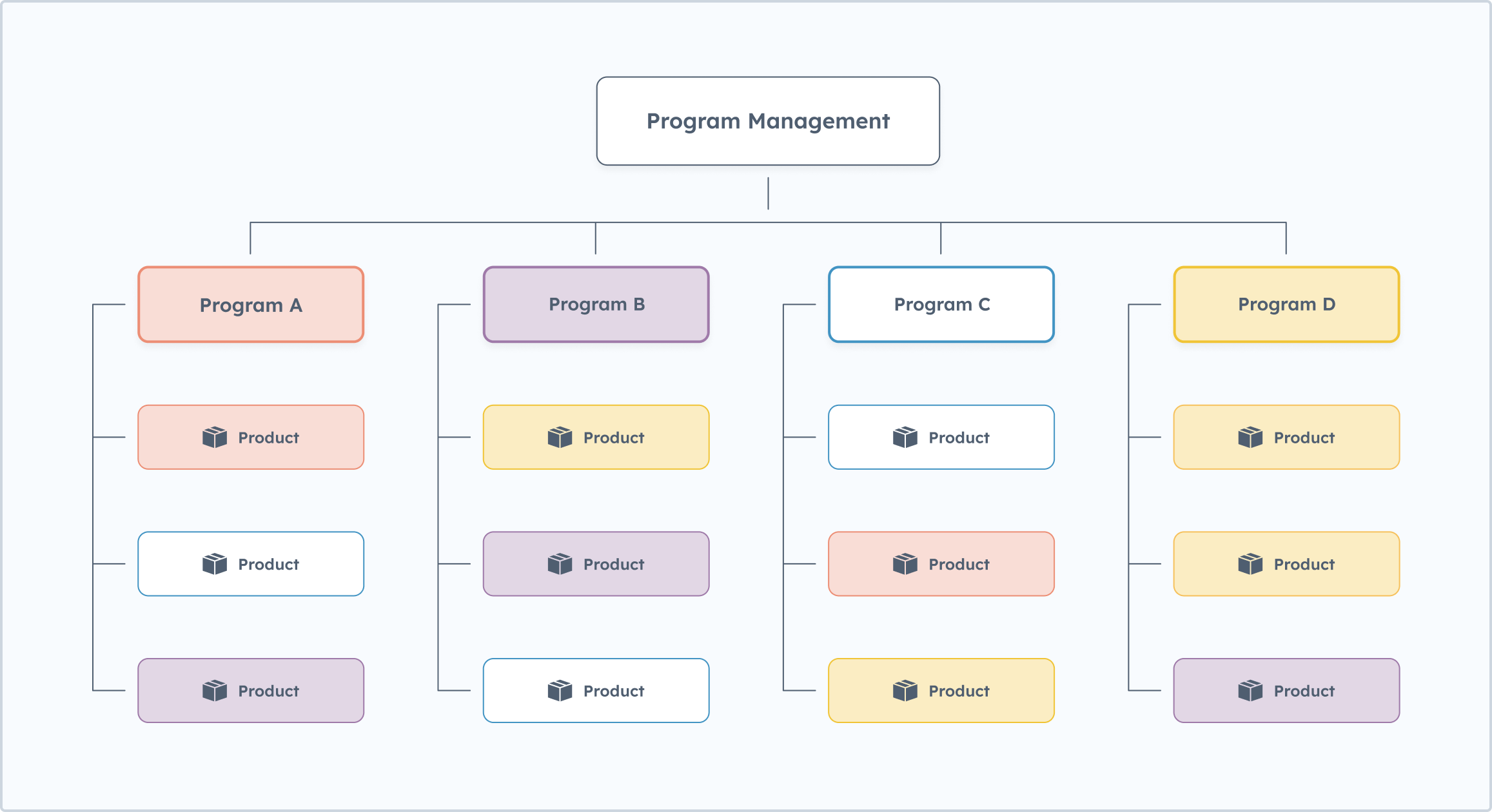Click the box icon in Program A's purple Product
The height and width of the screenshot is (812, 1492).
[x=215, y=691]
